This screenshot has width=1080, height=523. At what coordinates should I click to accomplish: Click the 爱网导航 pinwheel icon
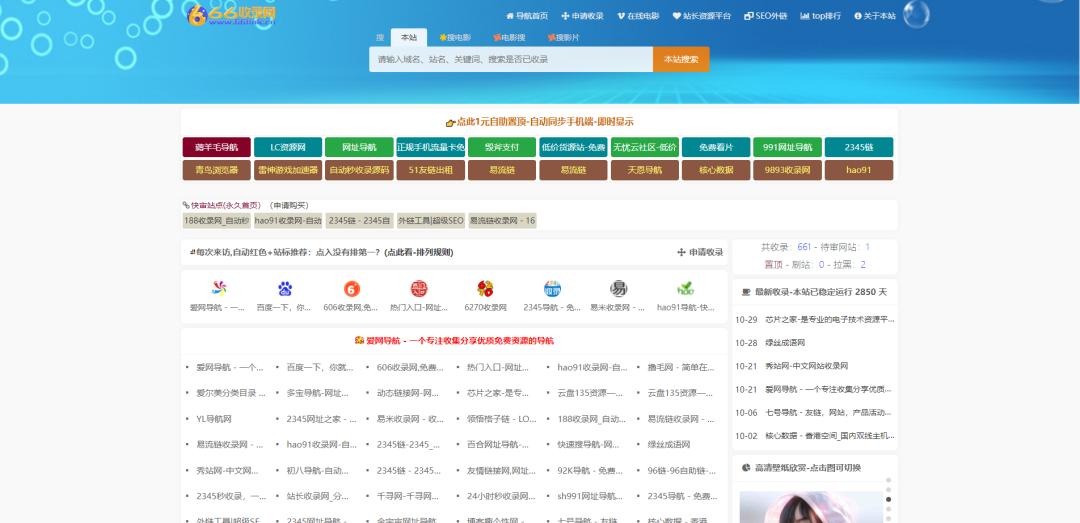218,288
